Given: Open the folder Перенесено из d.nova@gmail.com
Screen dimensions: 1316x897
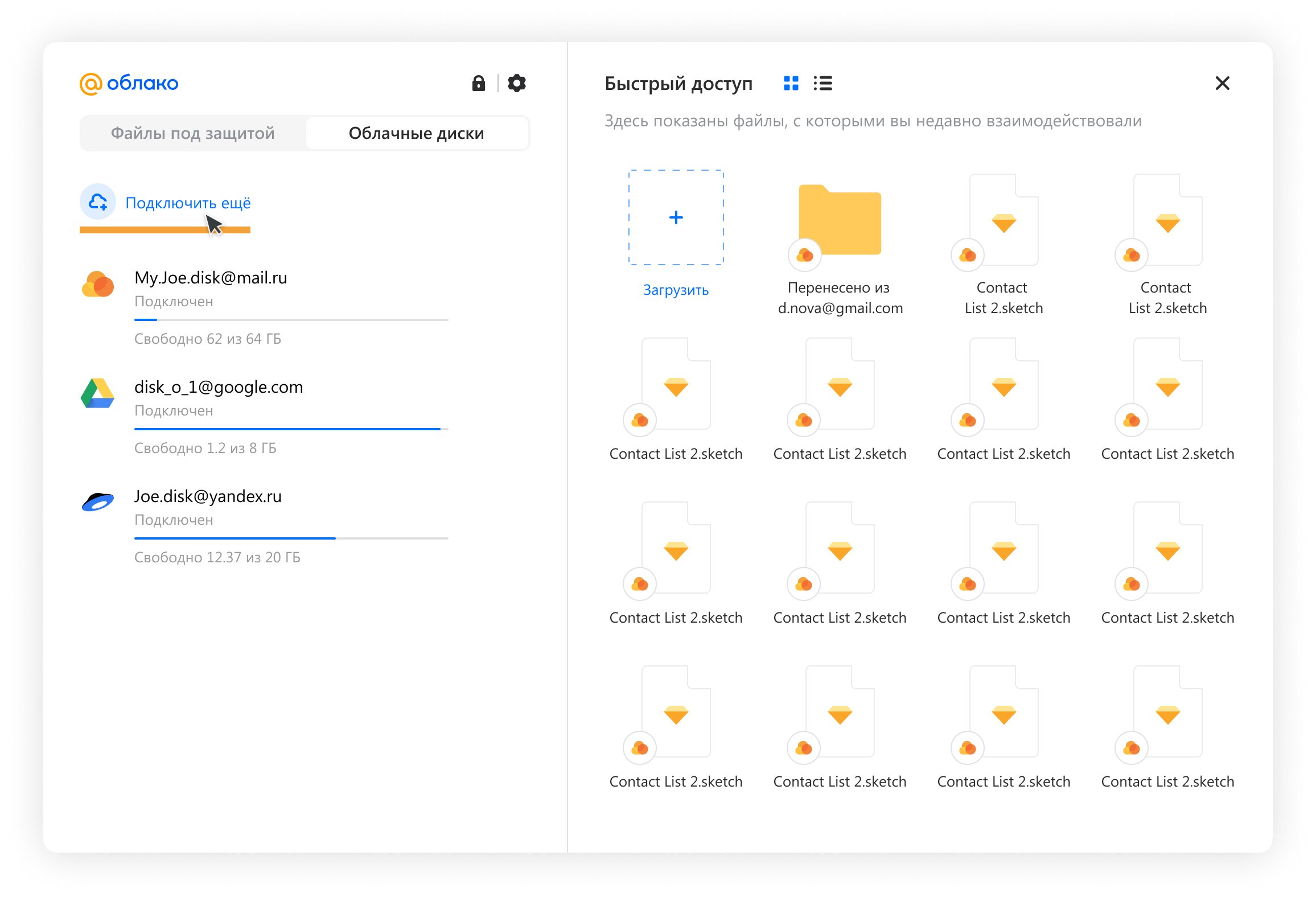Looking at the screenshot, I should click(840, 221).
